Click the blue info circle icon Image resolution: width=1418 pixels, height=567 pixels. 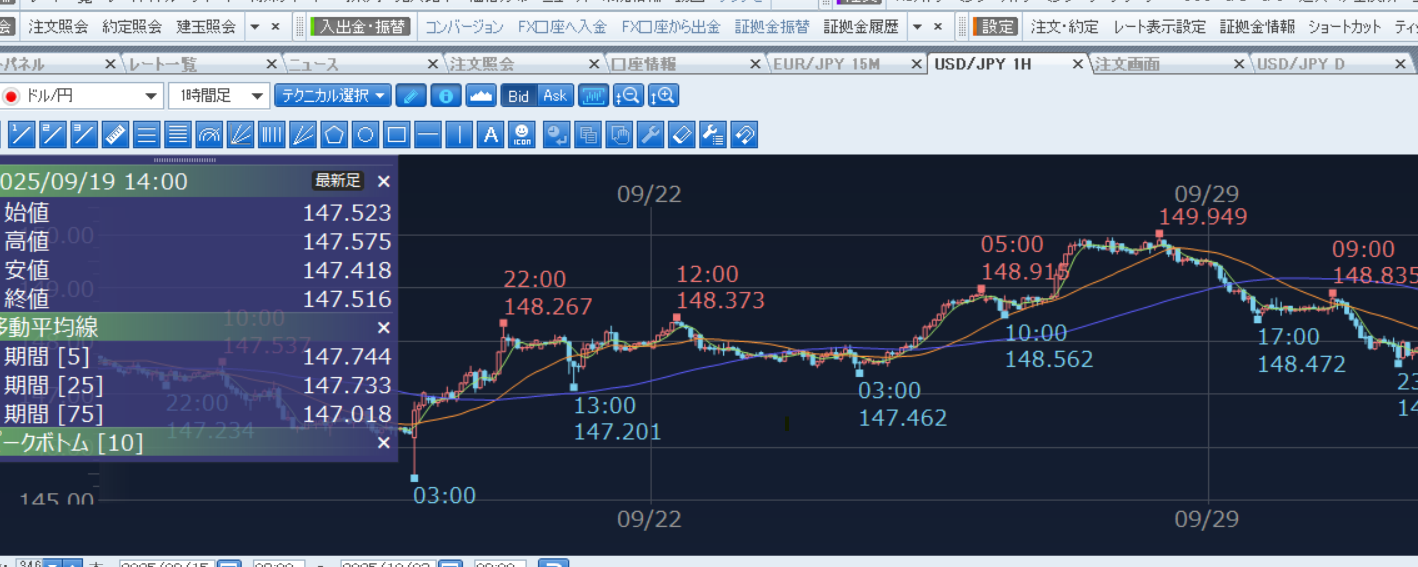pyautogui.click(x=446, y=96)
